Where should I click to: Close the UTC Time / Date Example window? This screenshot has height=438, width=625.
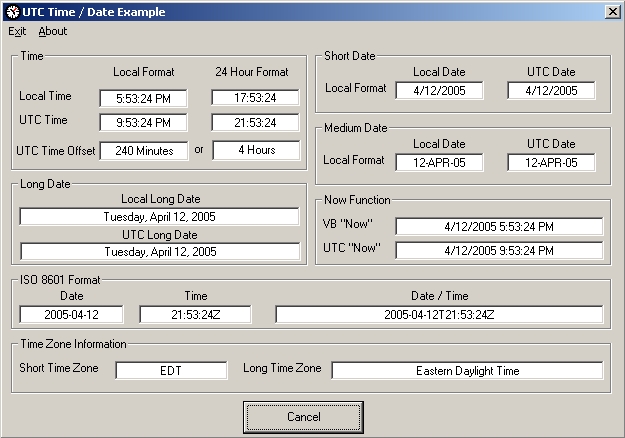tap(611, 12)
